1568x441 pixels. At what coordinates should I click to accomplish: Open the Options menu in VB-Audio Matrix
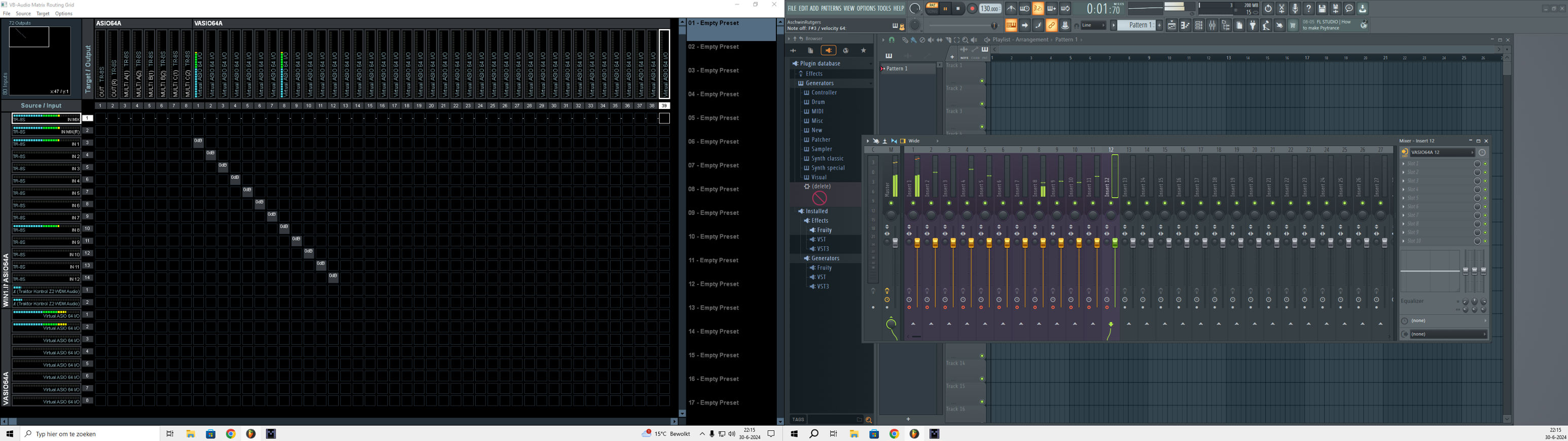click(64, 13)
